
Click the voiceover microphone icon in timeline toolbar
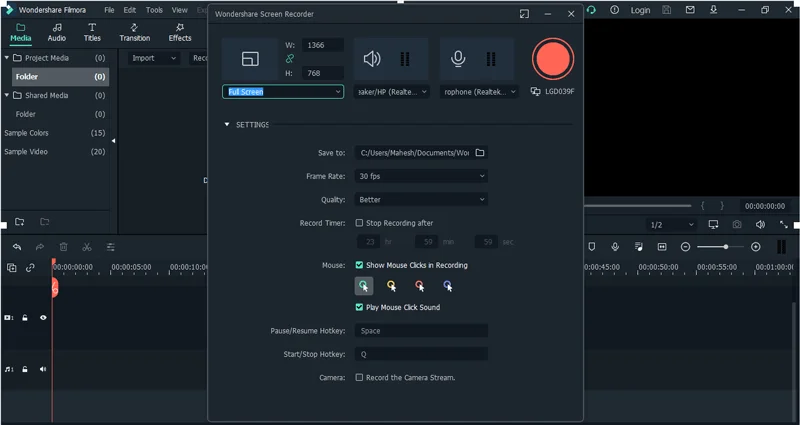click(615, 247)
